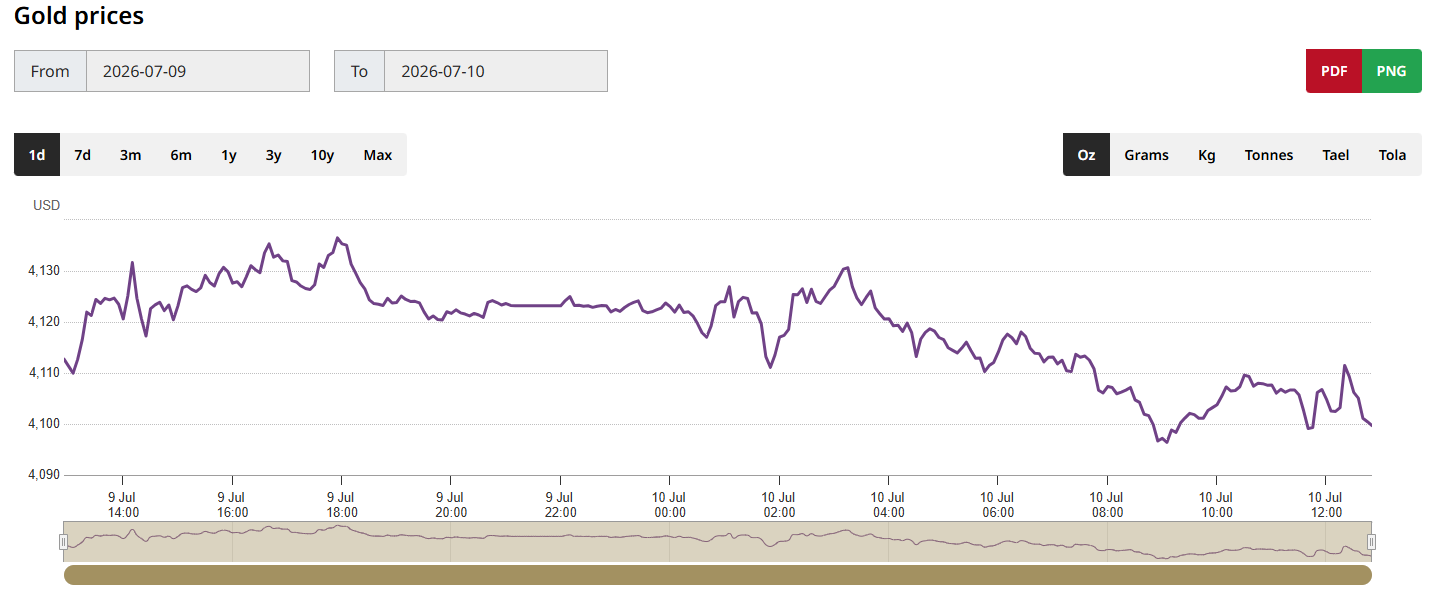Change unit to Kg
Screen dimensions: 1435x596
click(x=1207, y=155)
